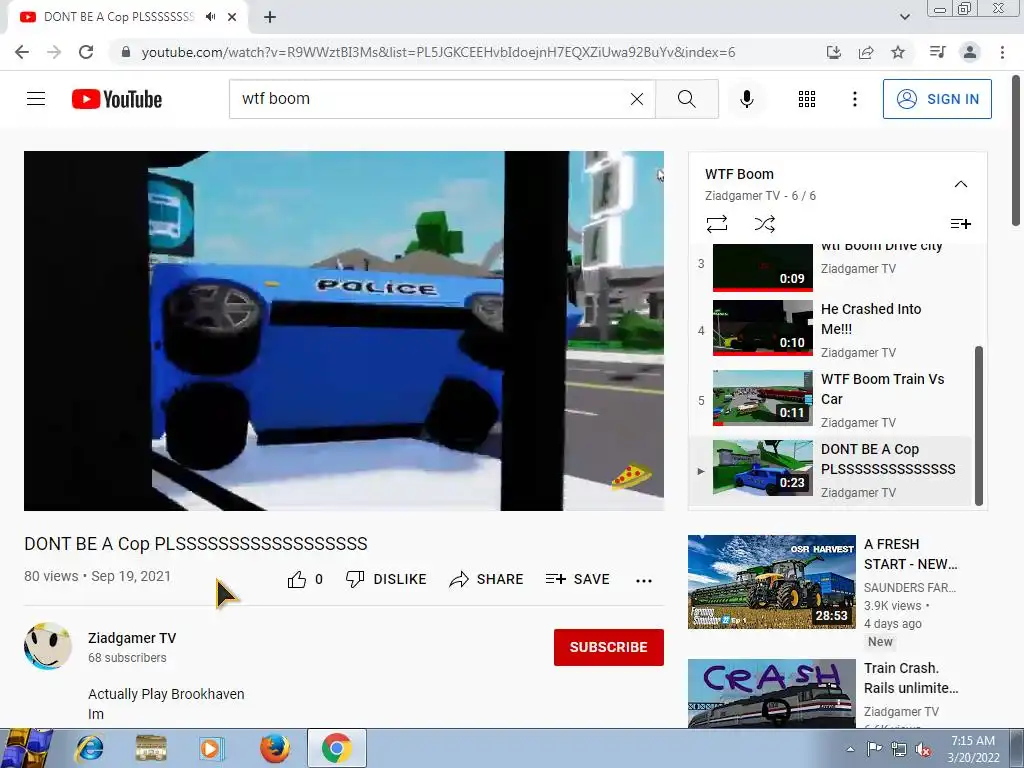
Task: Go to YouTube home via logo
Action: pos(117,99)
